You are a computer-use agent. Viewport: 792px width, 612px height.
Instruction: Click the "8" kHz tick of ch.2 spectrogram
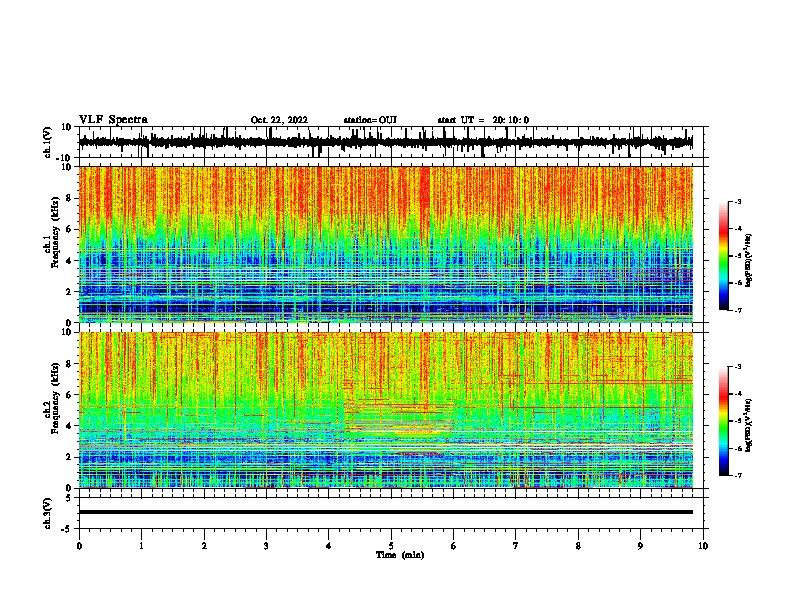[69, 364]
